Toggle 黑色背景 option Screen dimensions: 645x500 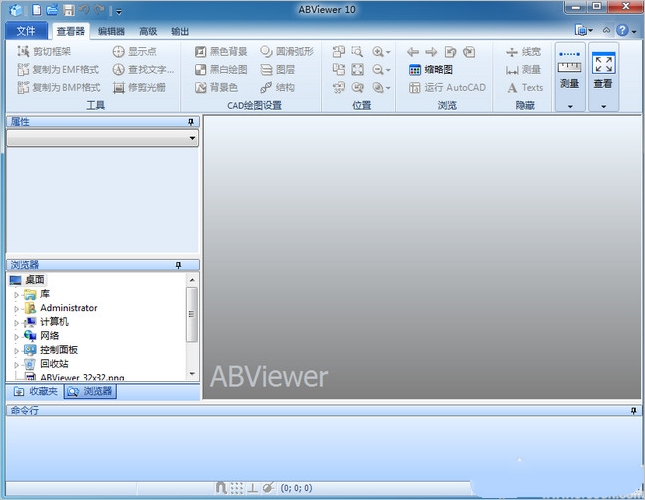[x=220, y=51]
